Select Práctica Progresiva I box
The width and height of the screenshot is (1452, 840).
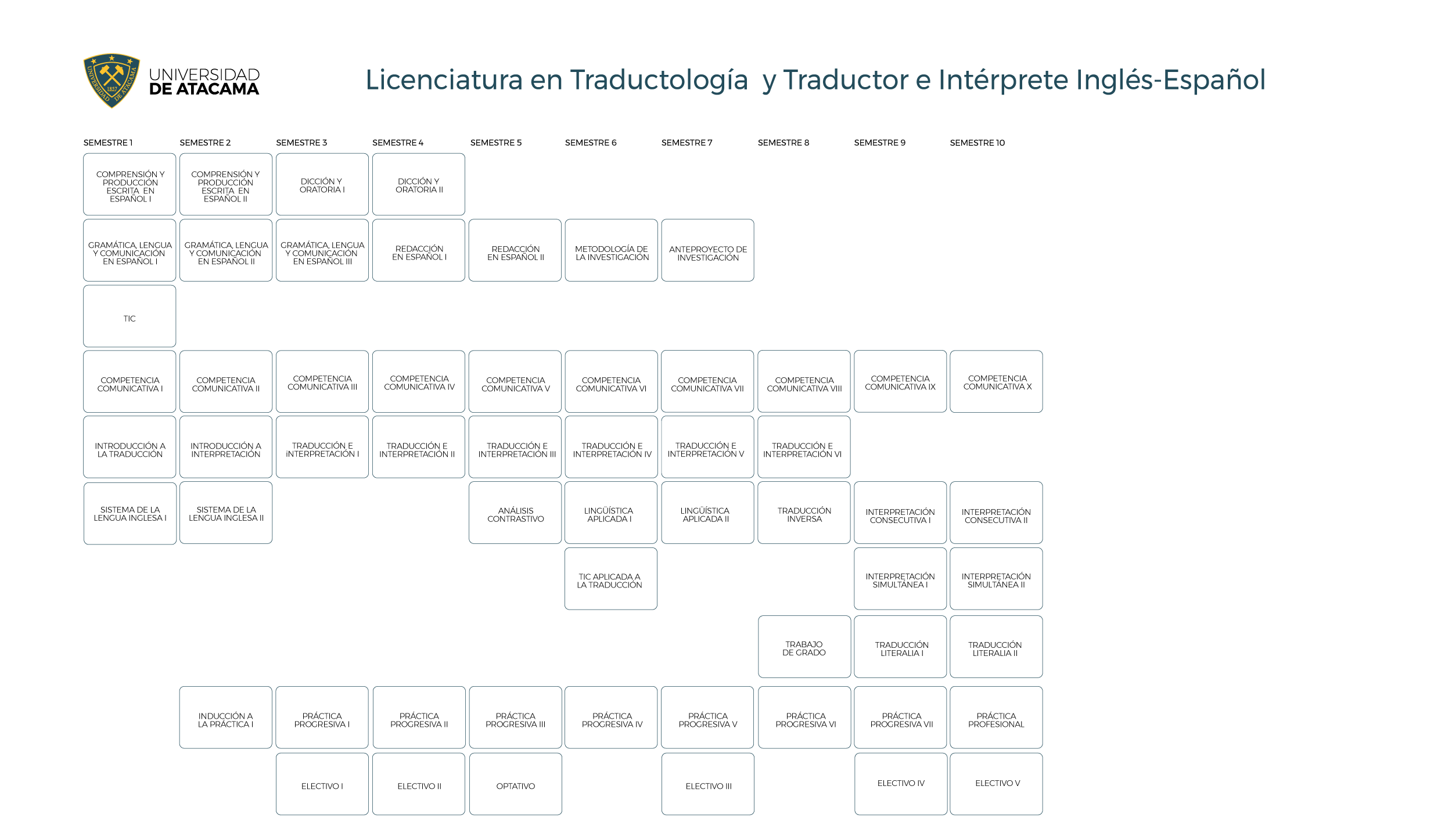tap(322, 718)
